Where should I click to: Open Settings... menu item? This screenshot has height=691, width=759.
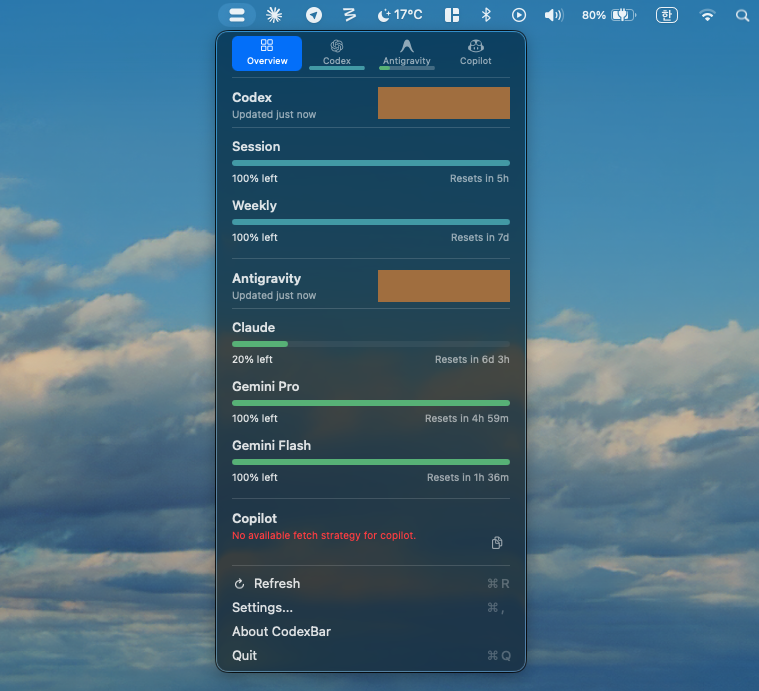(x=371, y=608)
